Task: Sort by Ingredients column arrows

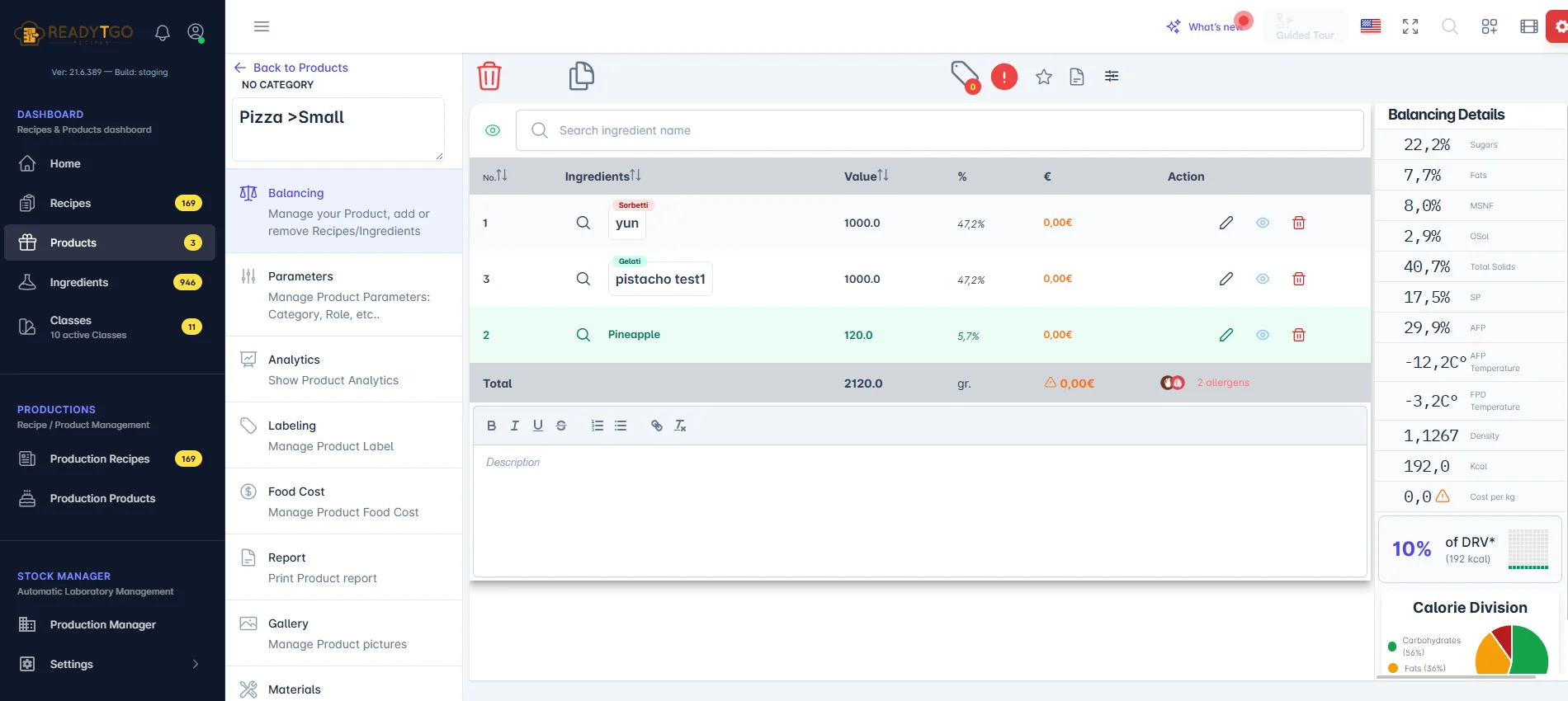Action: 635,176
